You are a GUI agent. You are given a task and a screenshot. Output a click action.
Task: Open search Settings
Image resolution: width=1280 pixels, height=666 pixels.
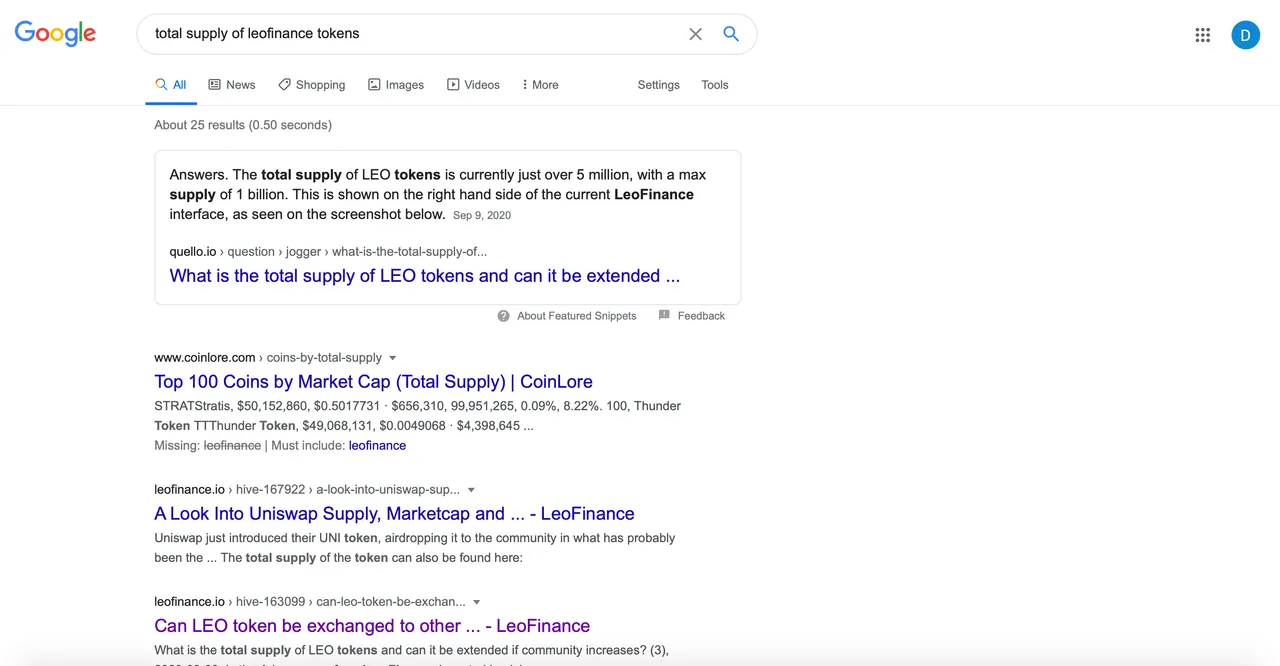tap(659, 85)
